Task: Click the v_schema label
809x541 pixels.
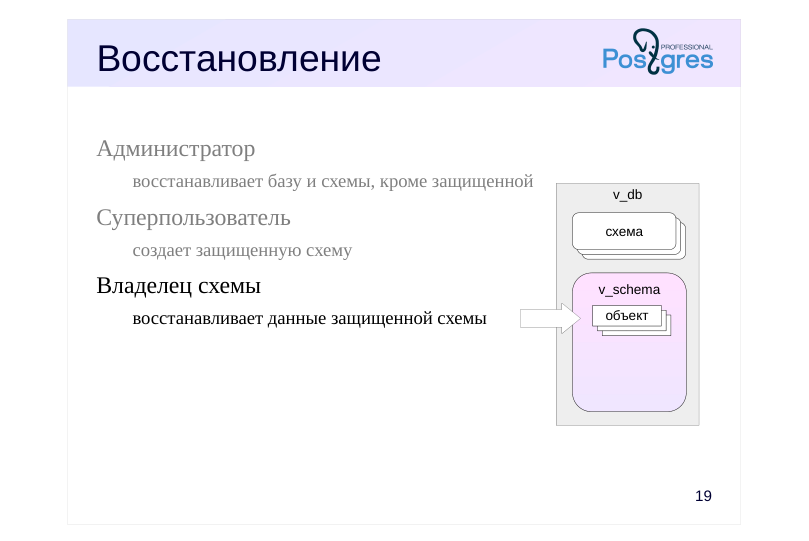Action: tap(629, 289)
